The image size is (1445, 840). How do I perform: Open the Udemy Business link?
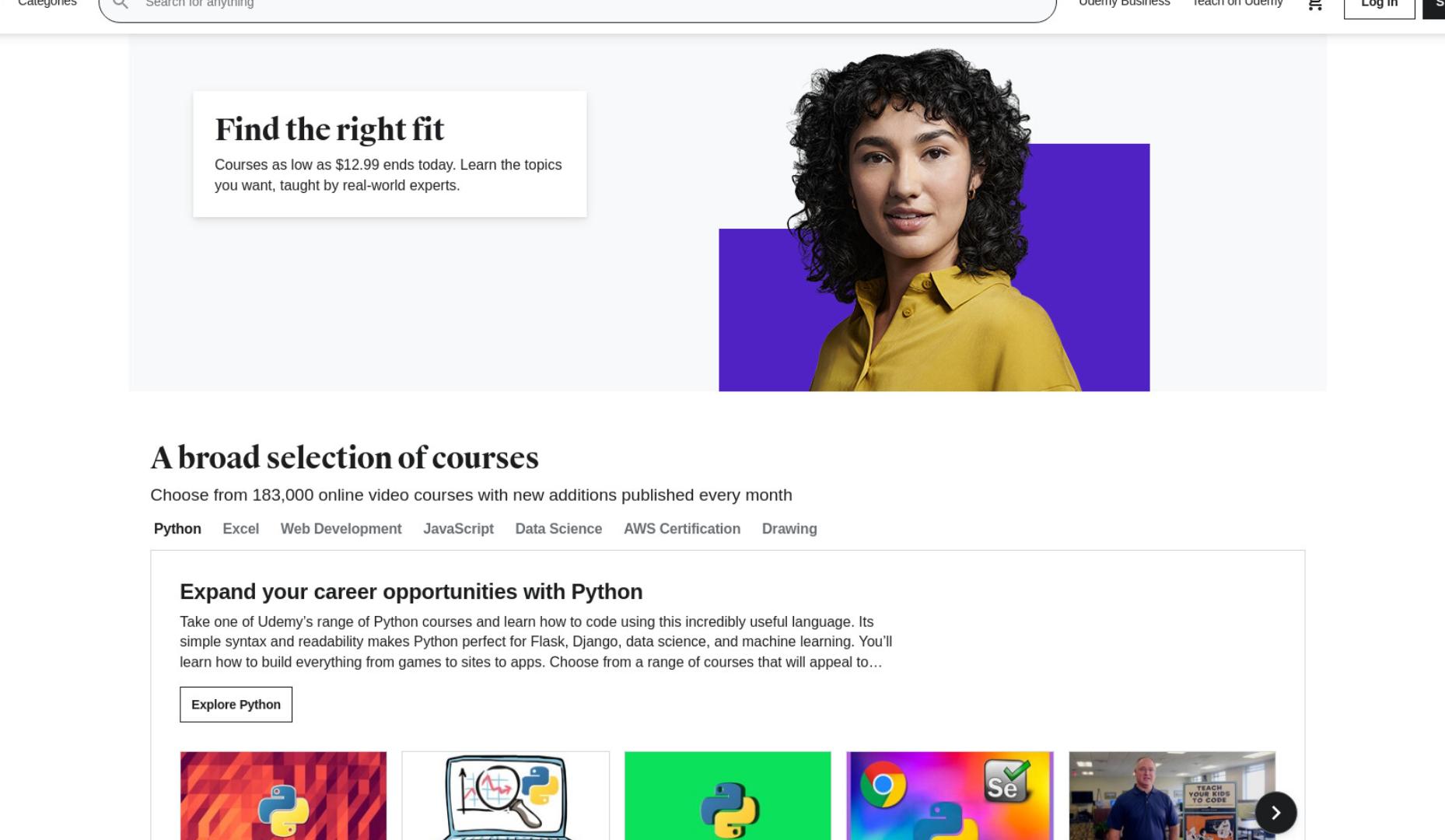click(1124, 3)
